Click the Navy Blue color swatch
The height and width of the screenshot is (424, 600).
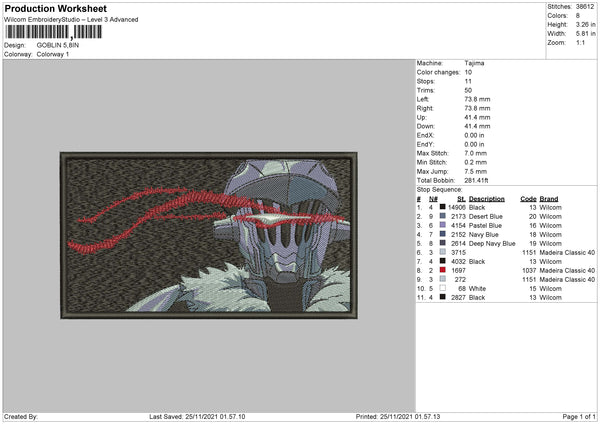[443, 234]
